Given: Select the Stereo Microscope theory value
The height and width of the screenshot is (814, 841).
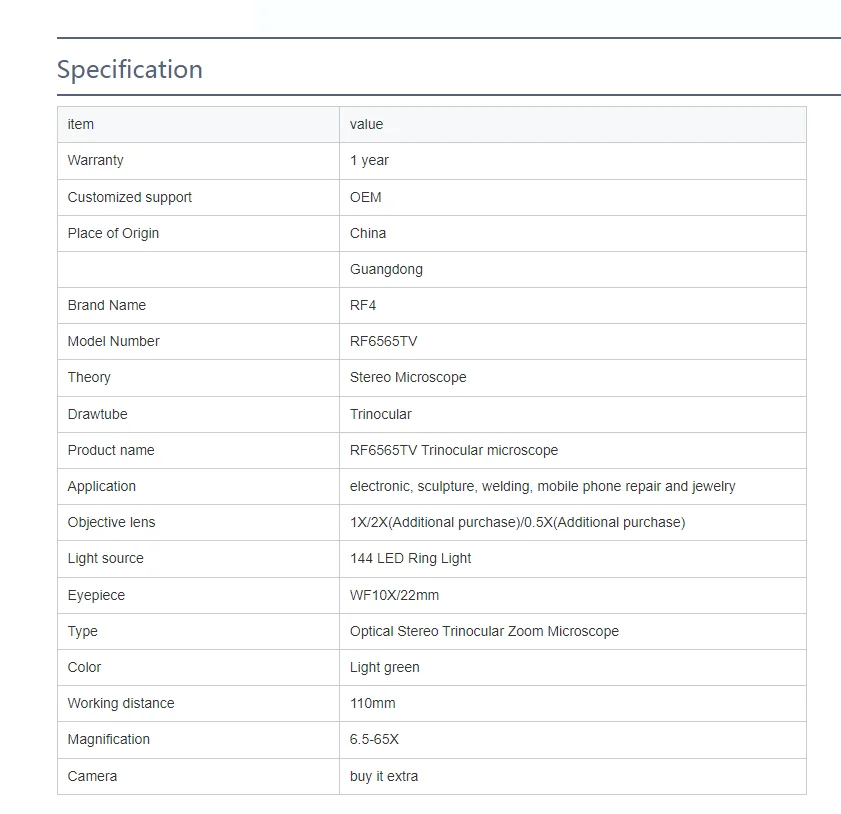Looking at the screenshot, I should 408,378.
